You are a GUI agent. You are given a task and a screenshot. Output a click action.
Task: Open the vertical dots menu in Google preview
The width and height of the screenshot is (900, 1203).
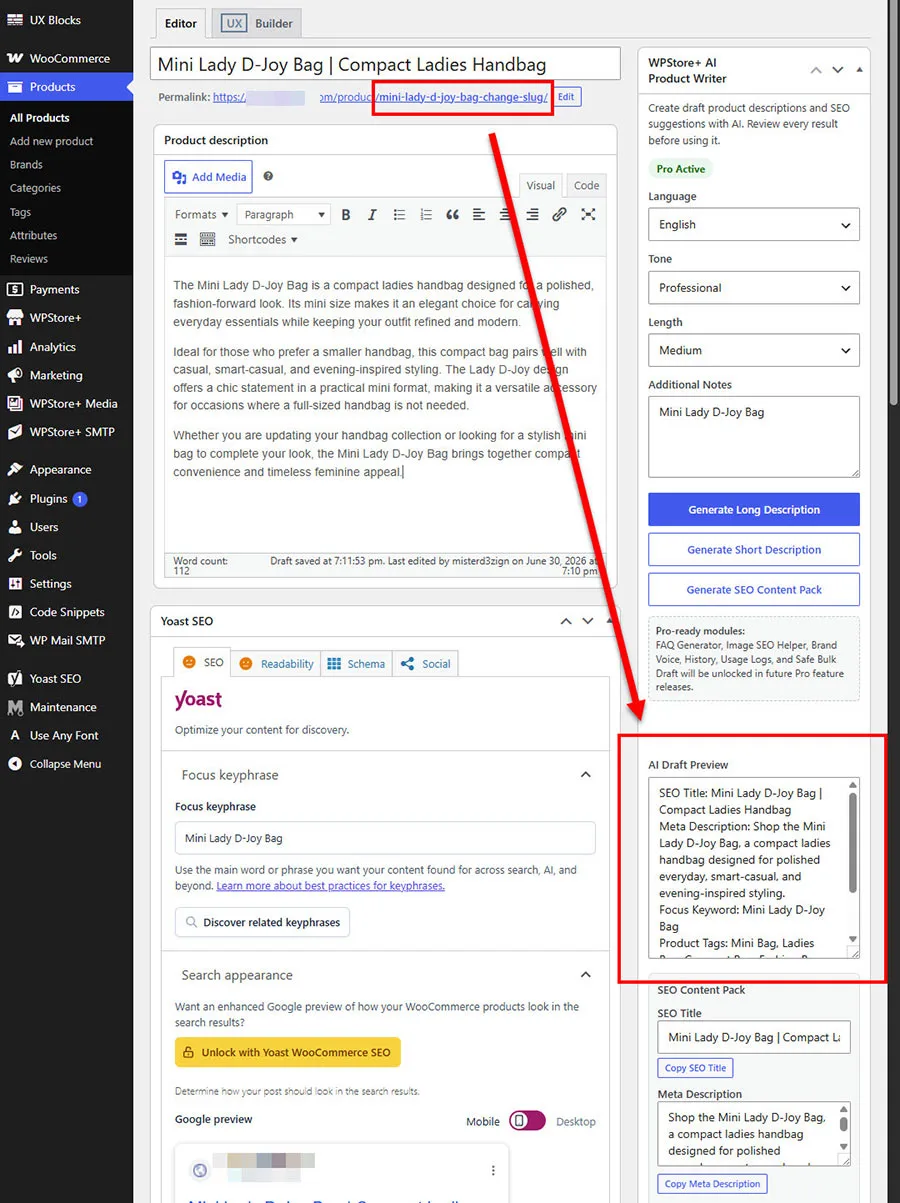pyautogui.click(x=493, y=1170)
